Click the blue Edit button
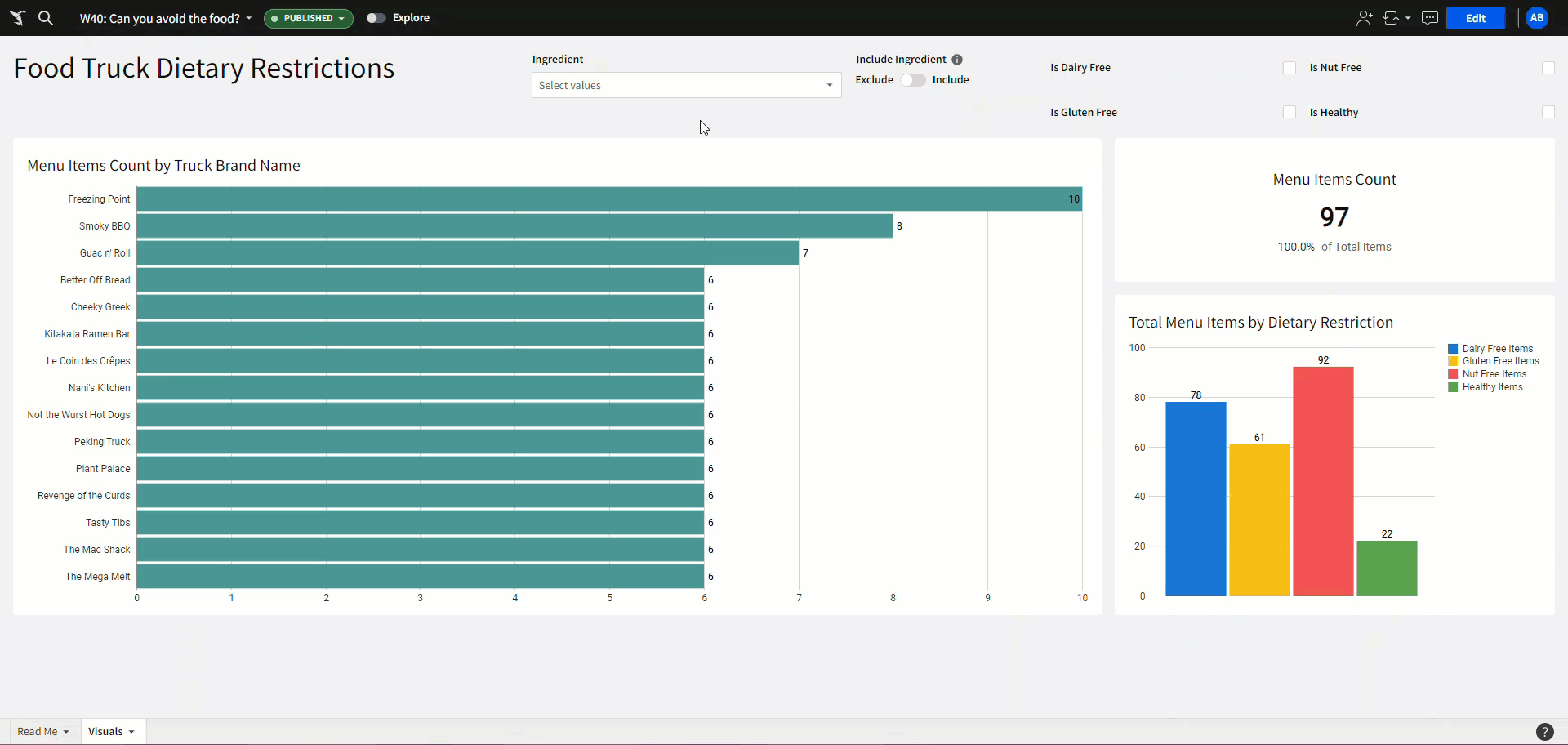This screenshot has width=1568, height=745. [1475, 18]
